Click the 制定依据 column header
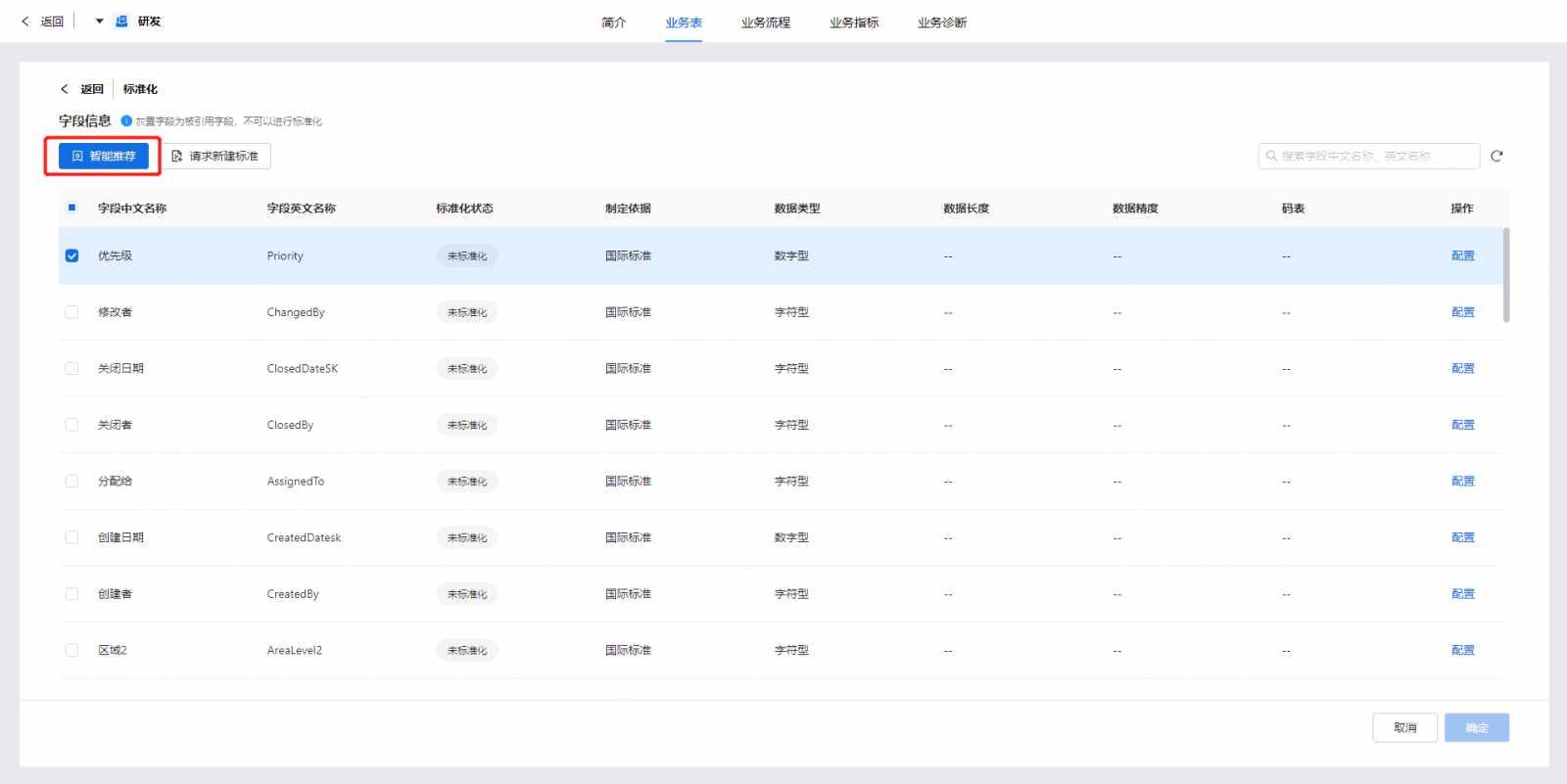 629,208
